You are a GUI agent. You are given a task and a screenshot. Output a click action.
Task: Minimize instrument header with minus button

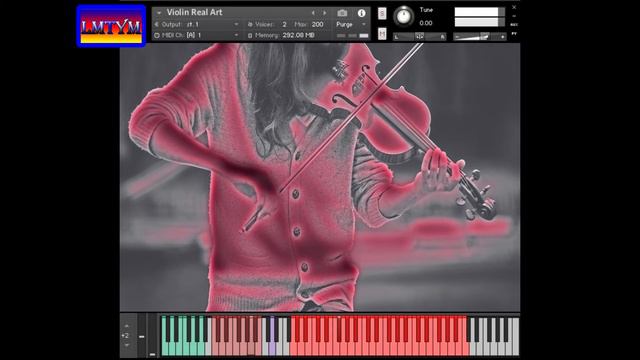tap(514, 16)
